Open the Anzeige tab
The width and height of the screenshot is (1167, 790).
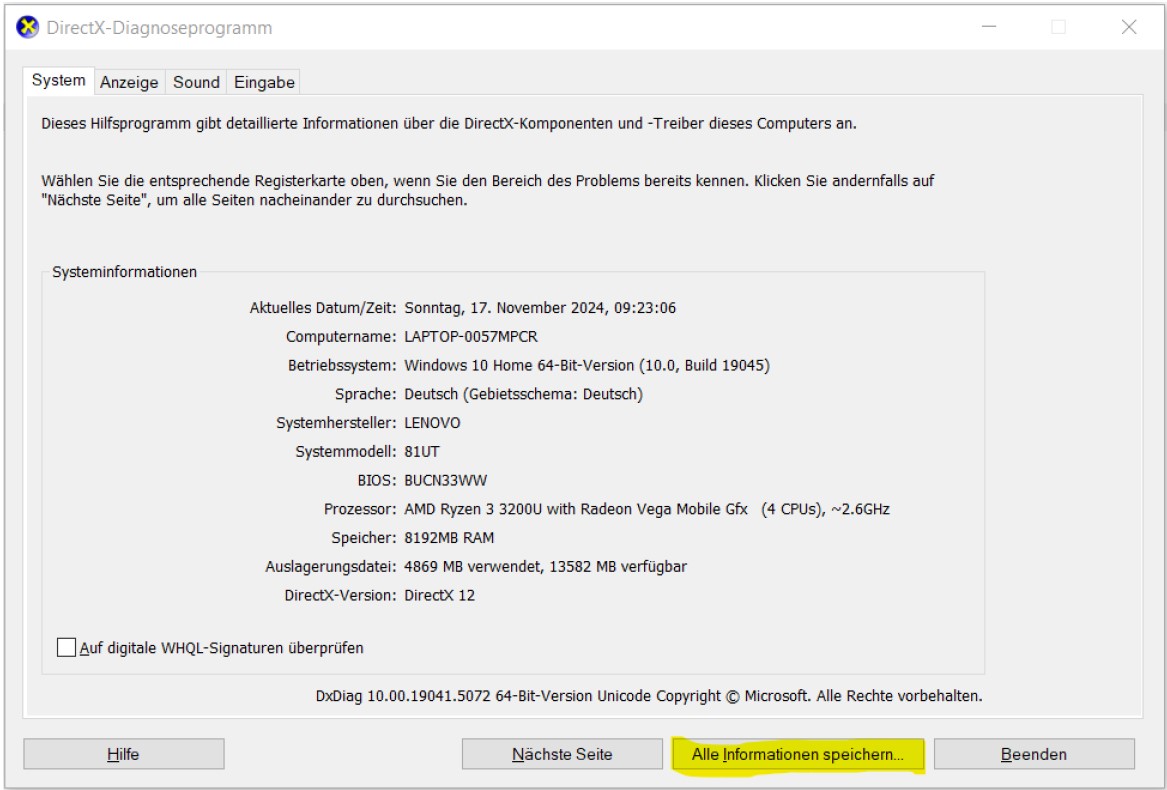(x=130, y=83)
